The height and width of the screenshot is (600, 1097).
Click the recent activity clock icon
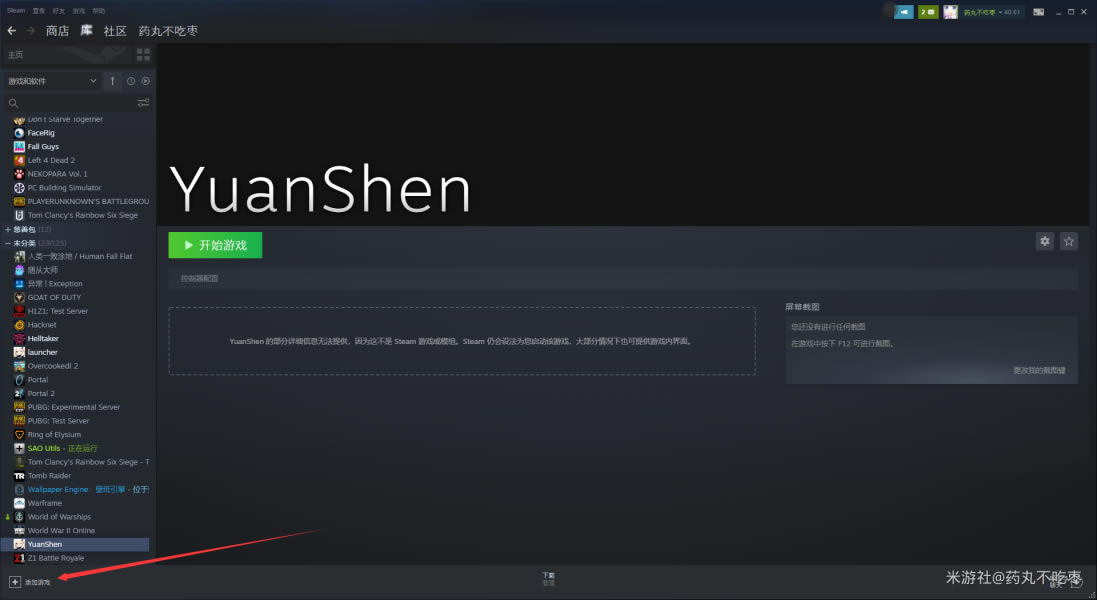tap(130, 81)
